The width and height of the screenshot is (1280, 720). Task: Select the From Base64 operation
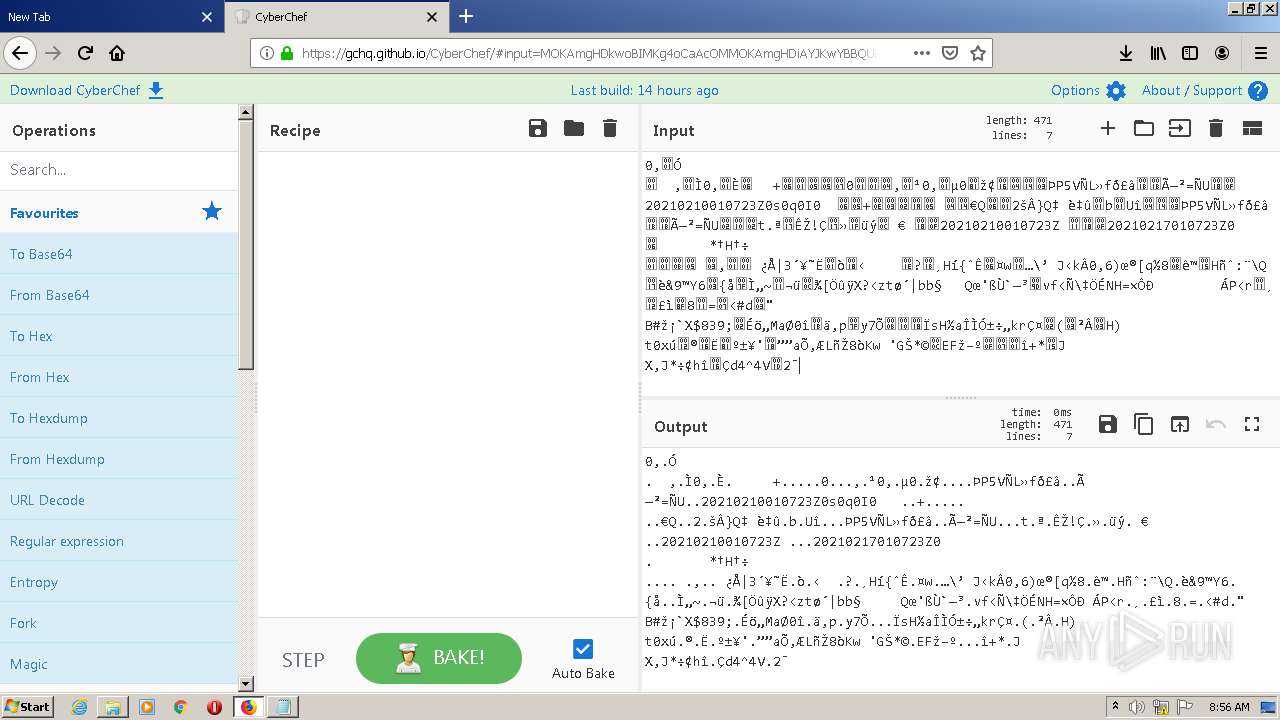pyautogui.click(x=119, y=295)
